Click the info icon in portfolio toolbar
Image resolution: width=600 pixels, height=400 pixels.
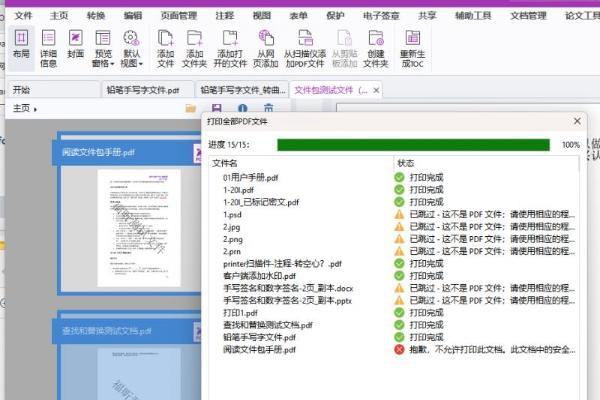point(243,108)
